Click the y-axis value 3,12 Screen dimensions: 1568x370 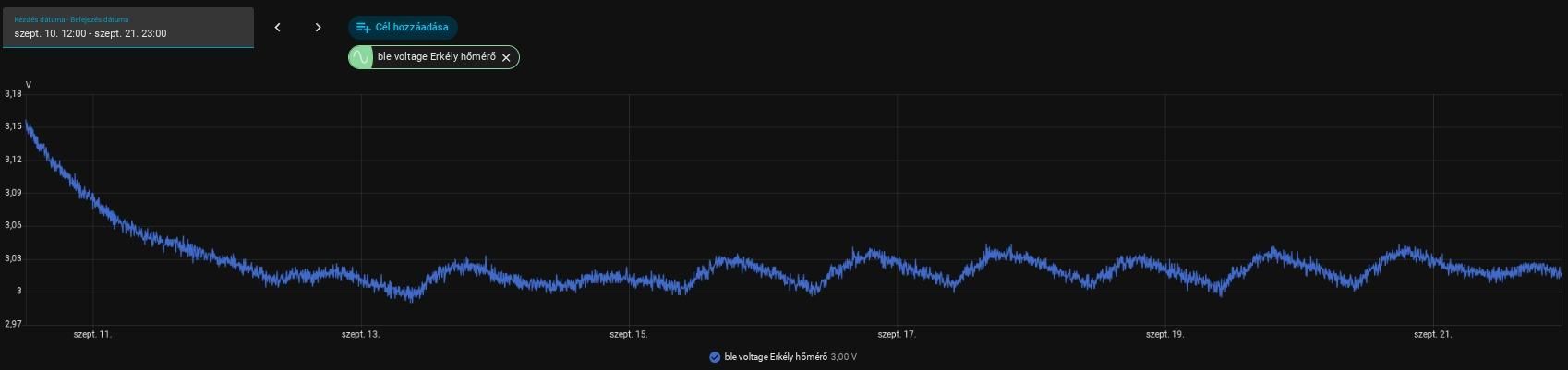13,160
